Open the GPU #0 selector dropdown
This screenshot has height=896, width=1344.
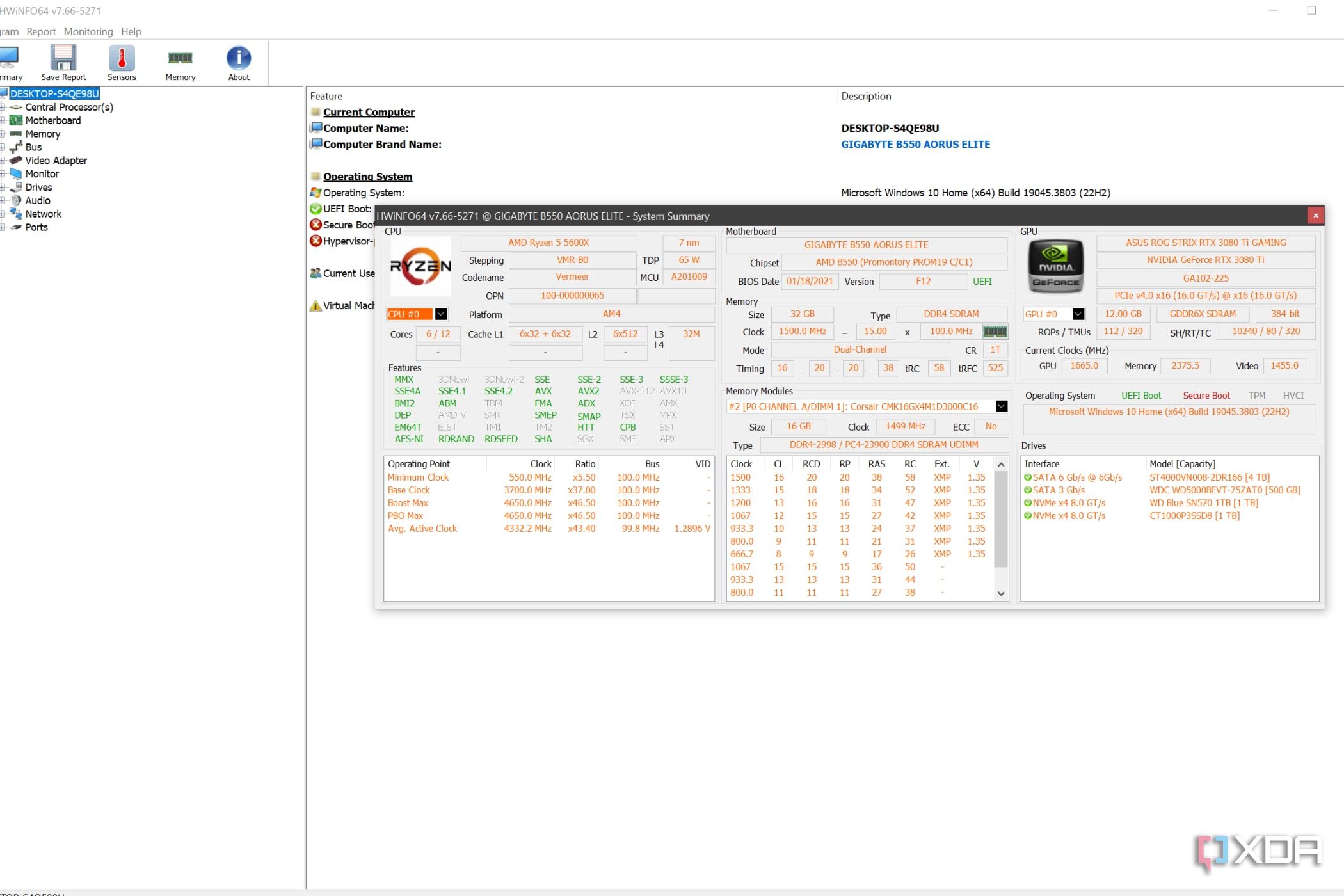tap(1078, 314)
